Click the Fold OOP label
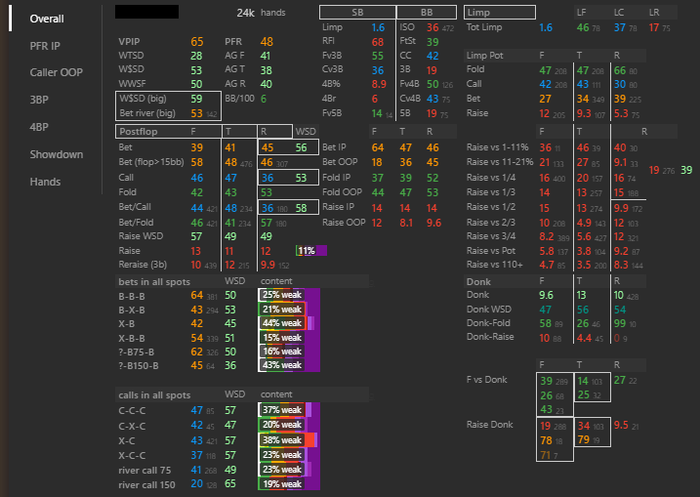Viewport: 700px width, 497px height. 342,192
